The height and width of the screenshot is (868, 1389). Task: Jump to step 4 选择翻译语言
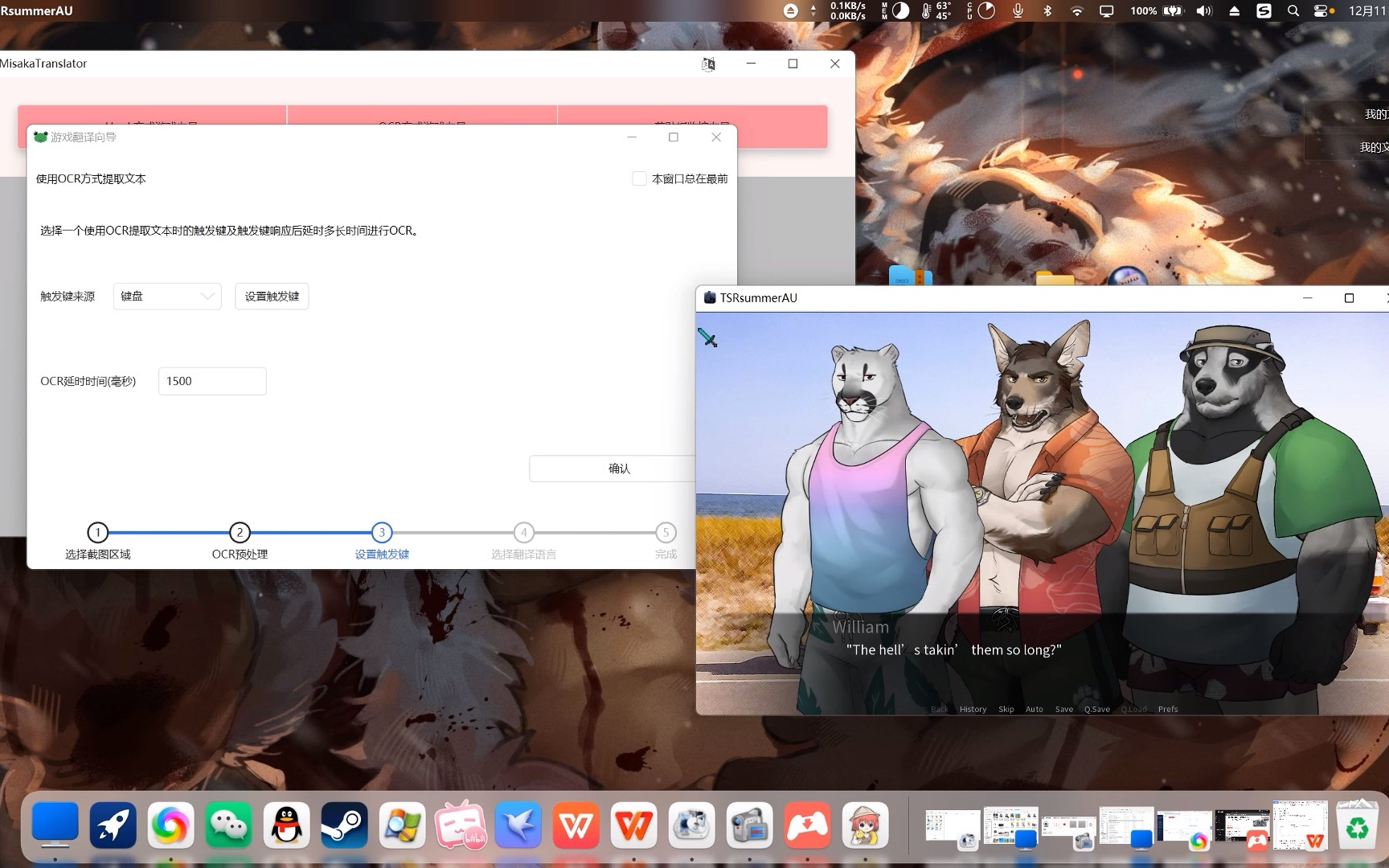(524, 541)
